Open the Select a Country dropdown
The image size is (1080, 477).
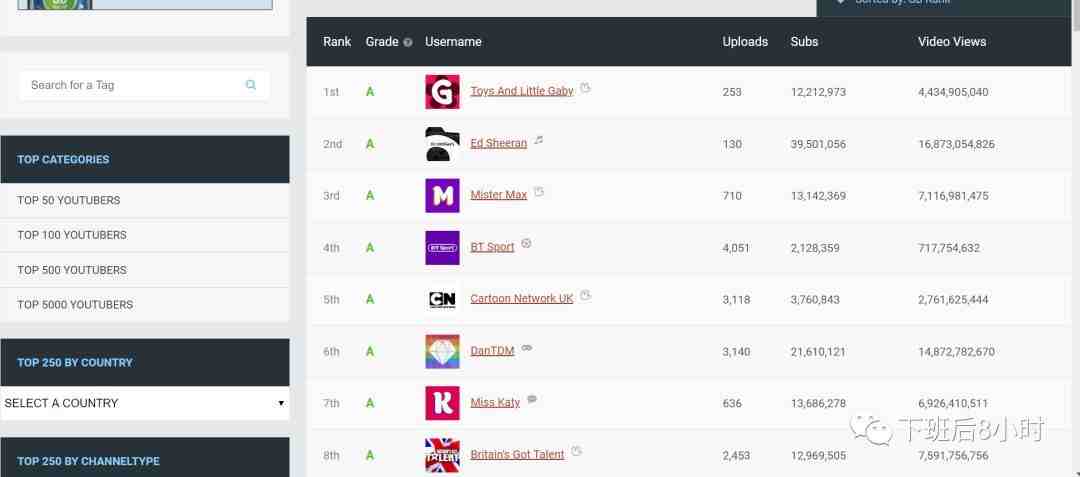(145, 403)
